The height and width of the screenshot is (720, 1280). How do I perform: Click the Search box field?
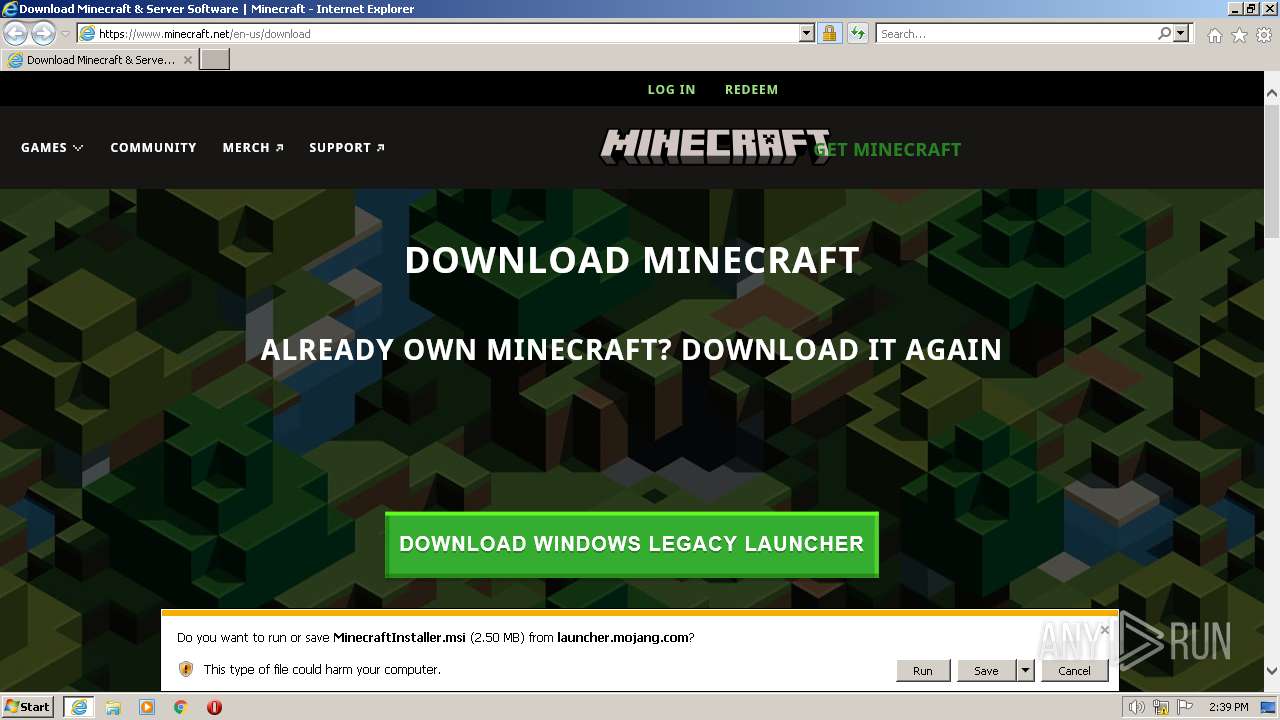tap(1016, 33)
